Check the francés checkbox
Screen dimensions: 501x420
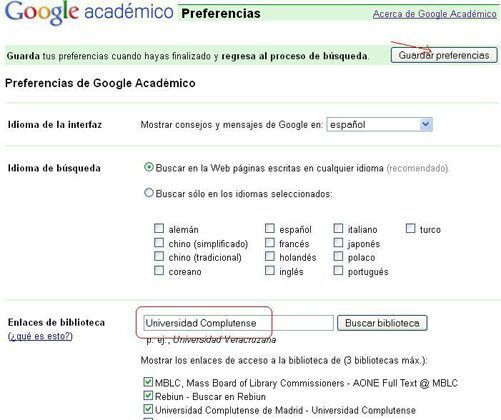270,242
